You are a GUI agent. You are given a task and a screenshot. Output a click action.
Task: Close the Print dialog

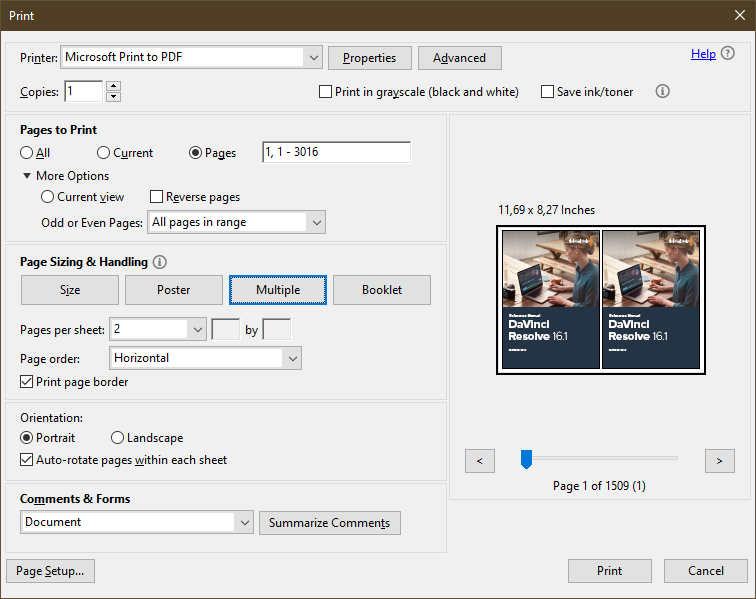pos(740,15)
